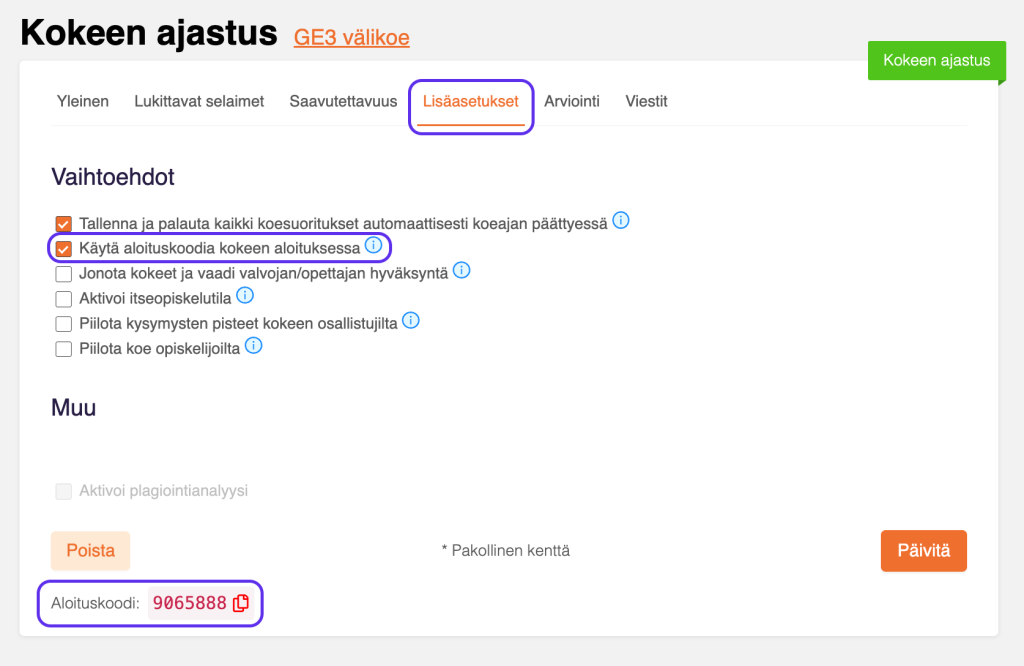Copy the aloituskoodi with the clipboard icon
Image resolution: width=1024 pixels, height=666 pixels.
pyautogui.click(x=241, y=603)
